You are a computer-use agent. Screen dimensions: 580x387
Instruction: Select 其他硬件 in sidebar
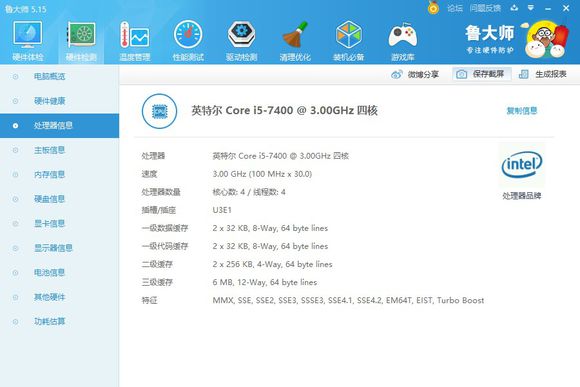[60, 297]
